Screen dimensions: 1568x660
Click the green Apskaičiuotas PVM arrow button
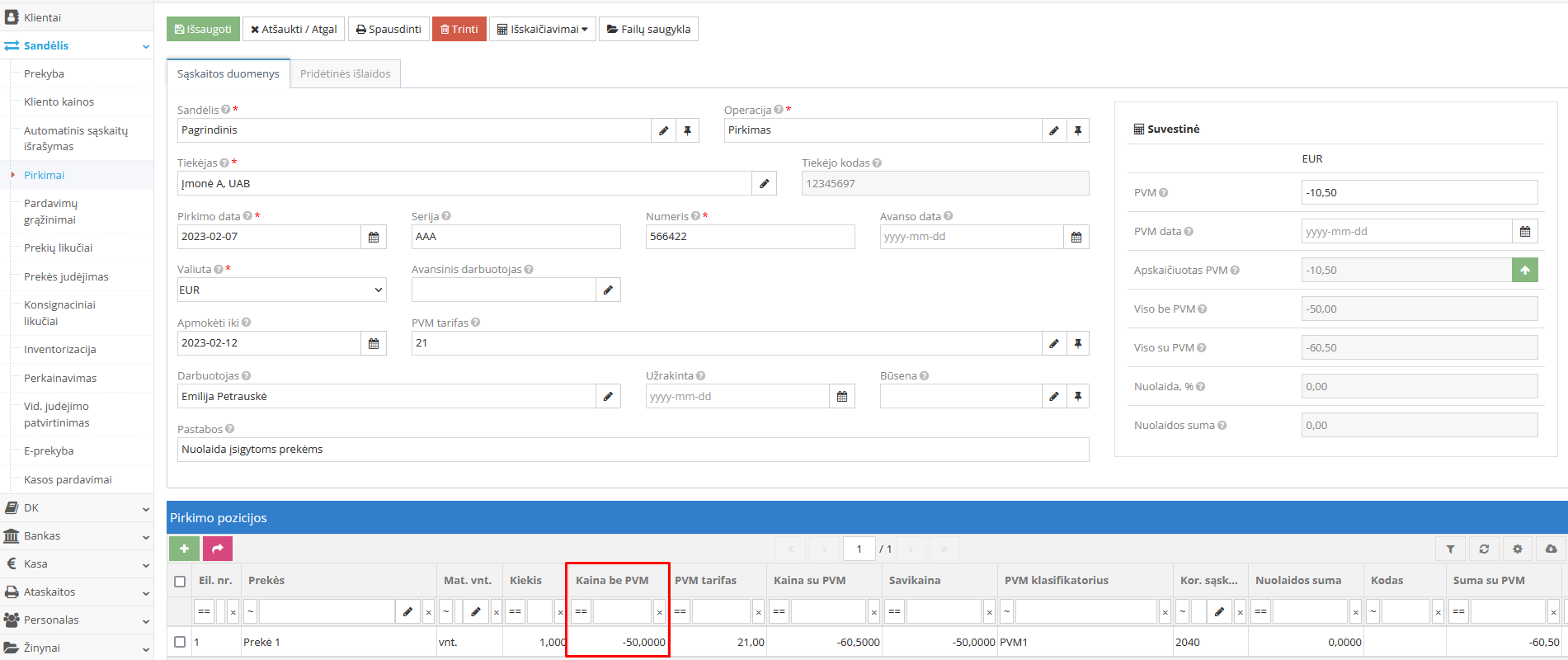click(x=1524, y=270)
